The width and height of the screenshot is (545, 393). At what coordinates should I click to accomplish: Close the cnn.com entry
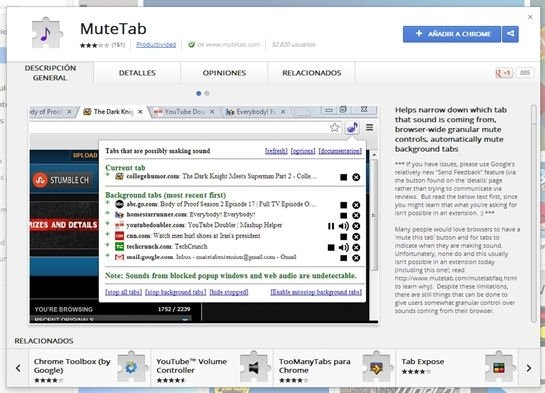pyautogui.click(x=356, y=237)
